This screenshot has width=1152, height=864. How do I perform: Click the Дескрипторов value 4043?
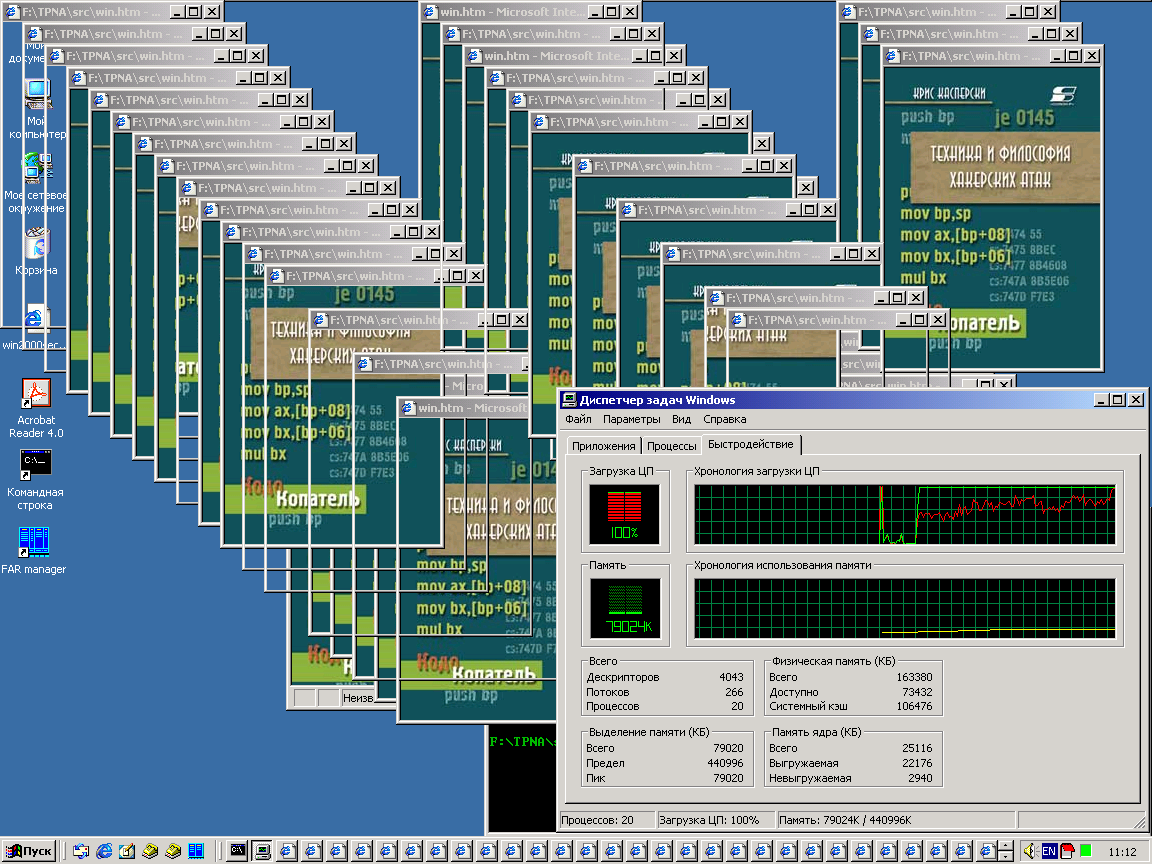pyautogui.click(x=731, y=677)
